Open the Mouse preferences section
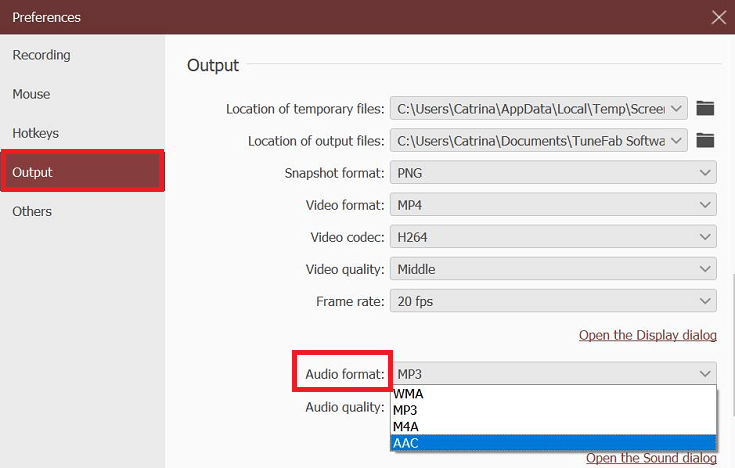The width and height of the screenshot is (735, 468). pos(31,94)
